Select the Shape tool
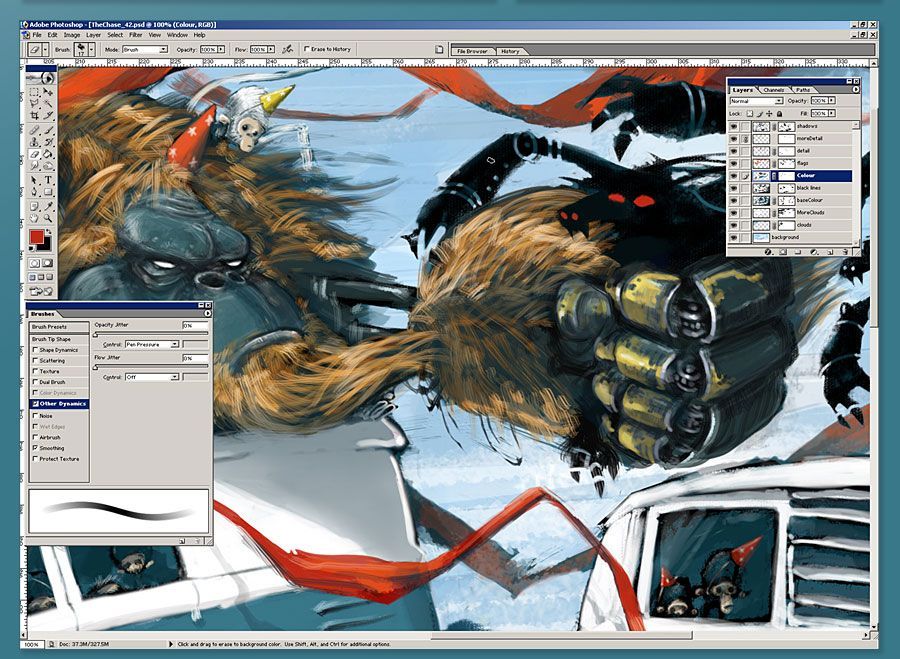Screen dimensions: 900x659 point(48,192)
